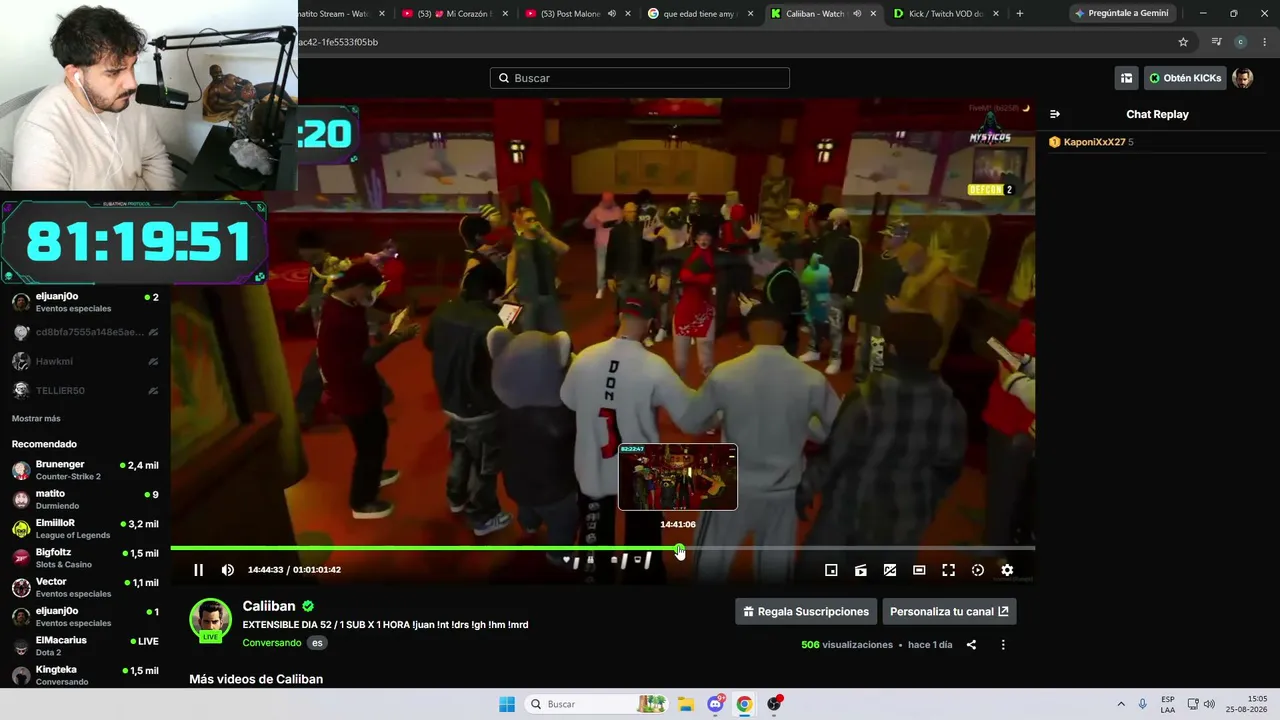Switch to 'que edad tiene amy' Google tab

click(x=701, y=14)
